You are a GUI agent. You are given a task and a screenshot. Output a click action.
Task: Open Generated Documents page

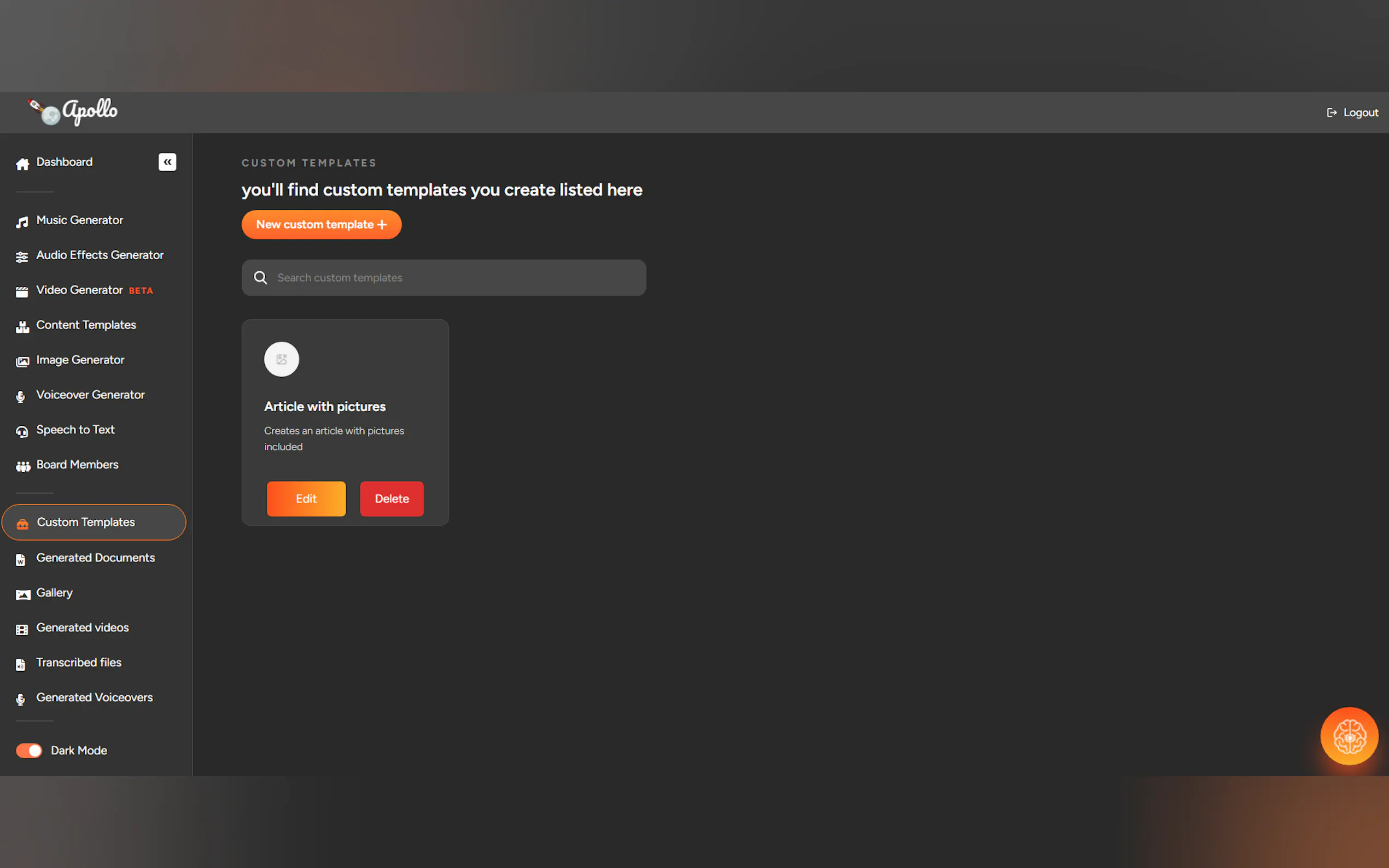[95, 558]
